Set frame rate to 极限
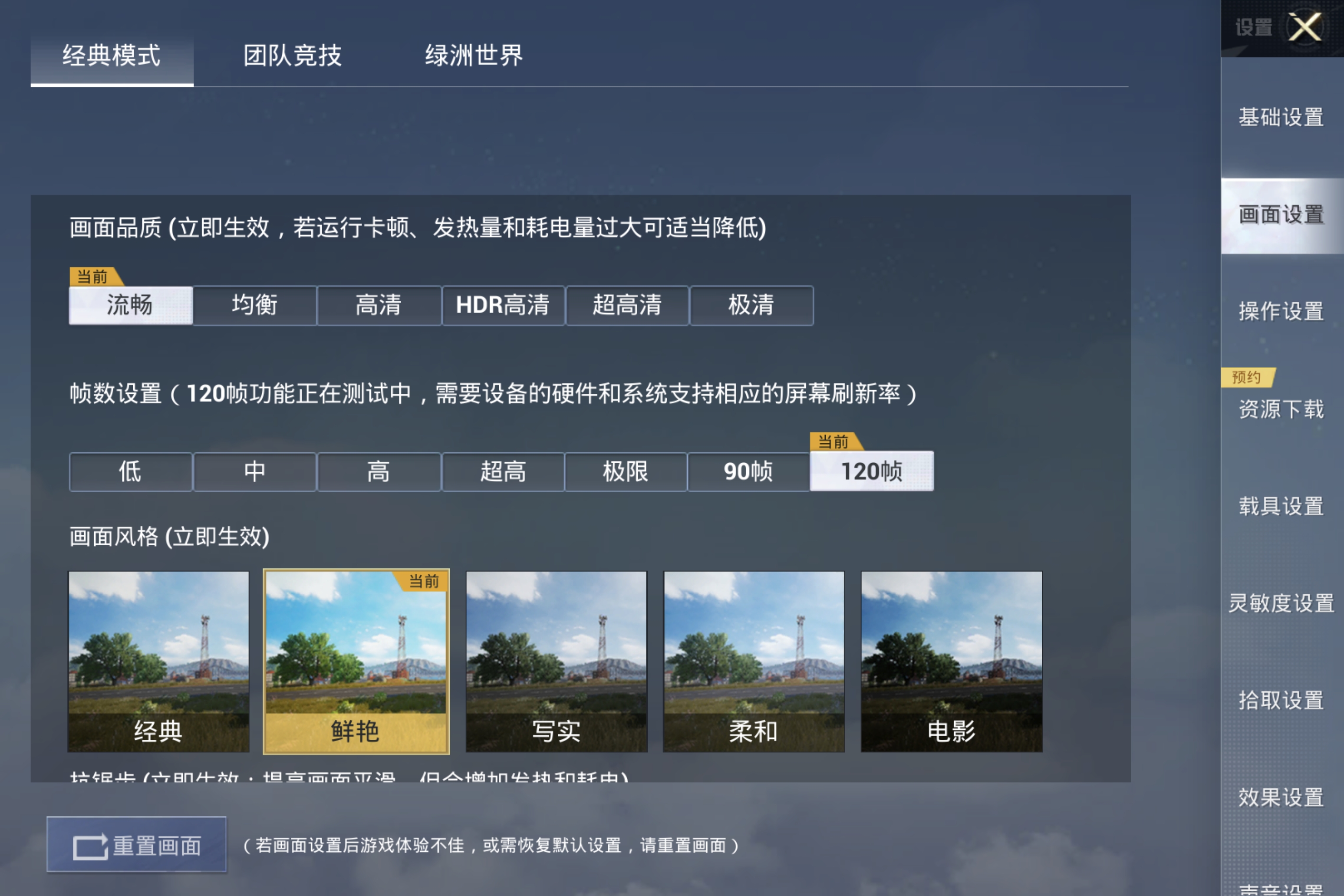This screenshot has width=1344, height=896. (626, 472)
